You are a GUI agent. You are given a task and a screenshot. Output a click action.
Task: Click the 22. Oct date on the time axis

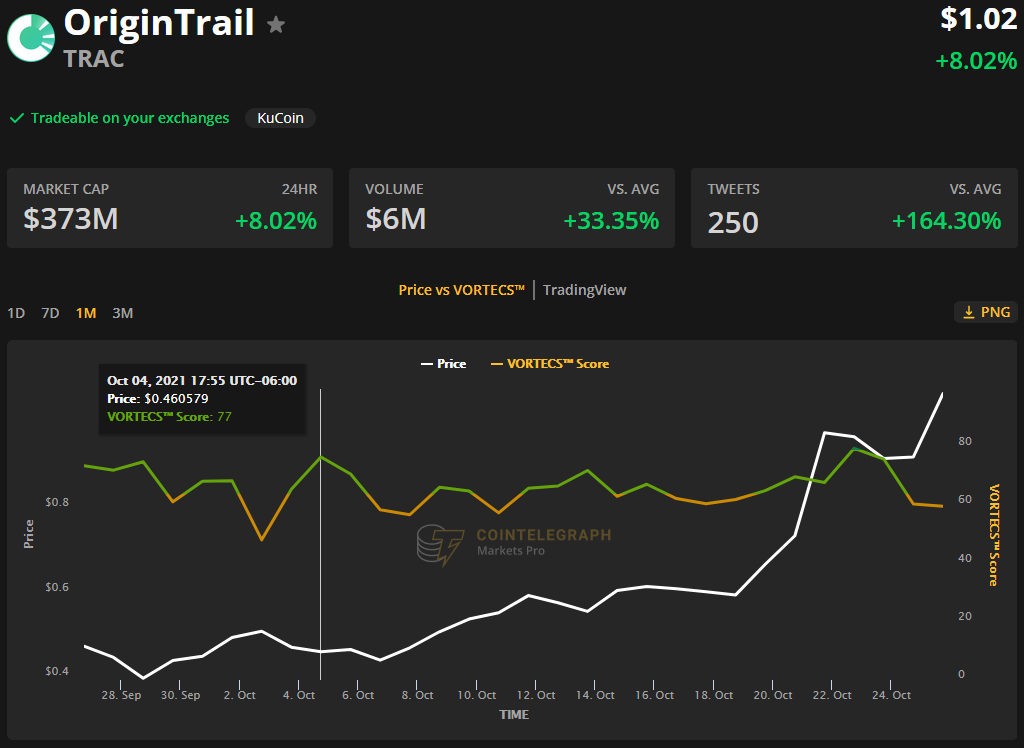click(x=832, y=695)
